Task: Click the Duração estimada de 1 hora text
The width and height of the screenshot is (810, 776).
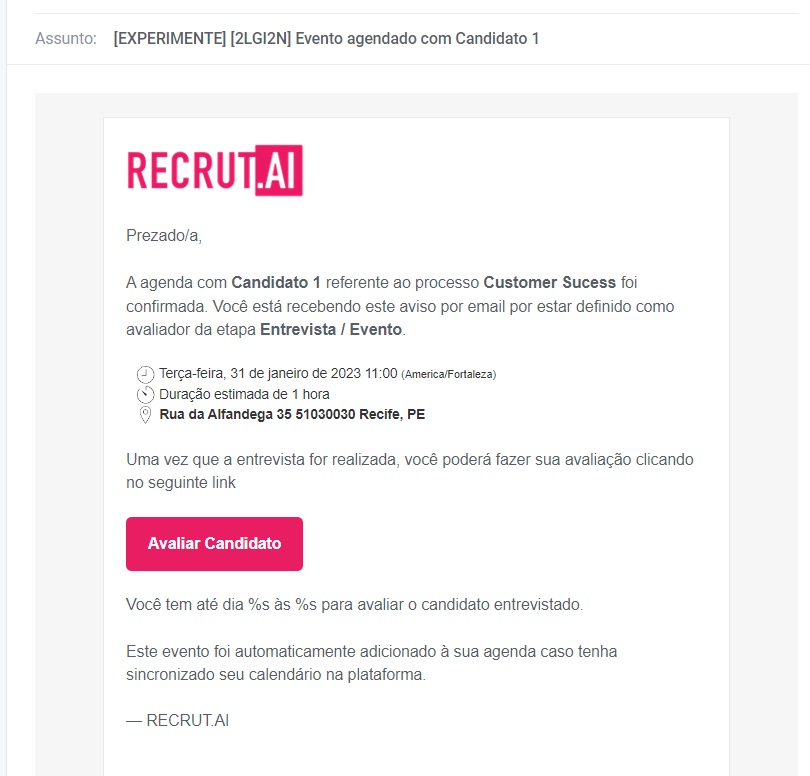Action: coord(244,394)
